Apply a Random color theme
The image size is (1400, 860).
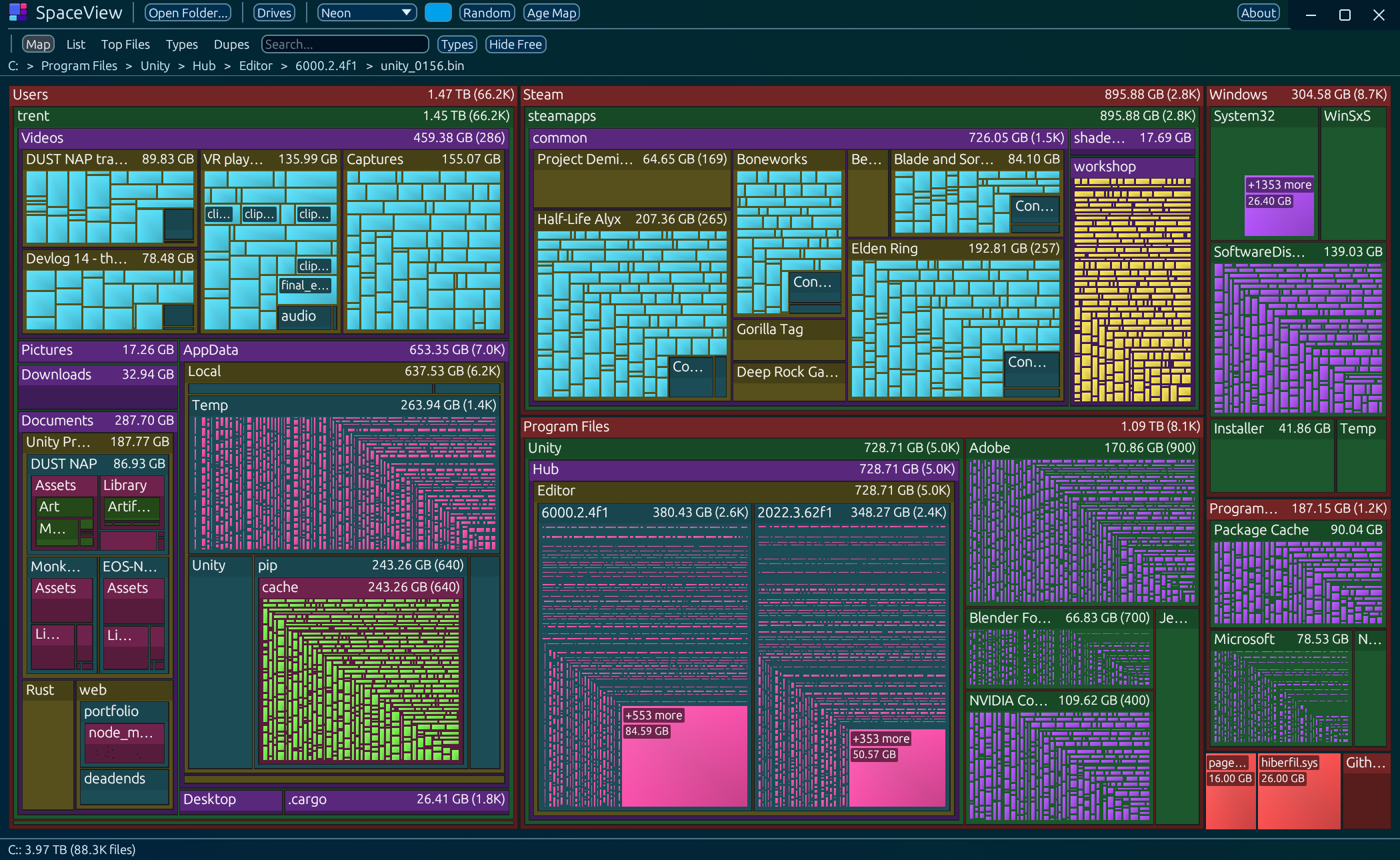pyautogui.click(x=487, y=13)
